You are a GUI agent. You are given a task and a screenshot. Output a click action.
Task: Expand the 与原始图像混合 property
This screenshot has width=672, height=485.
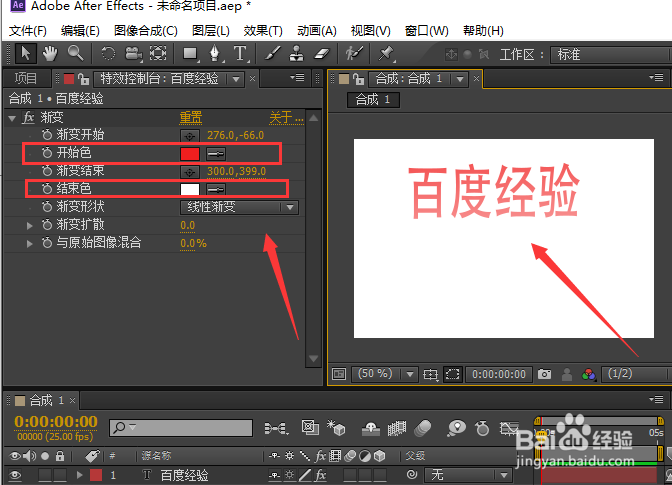point(30,244)
